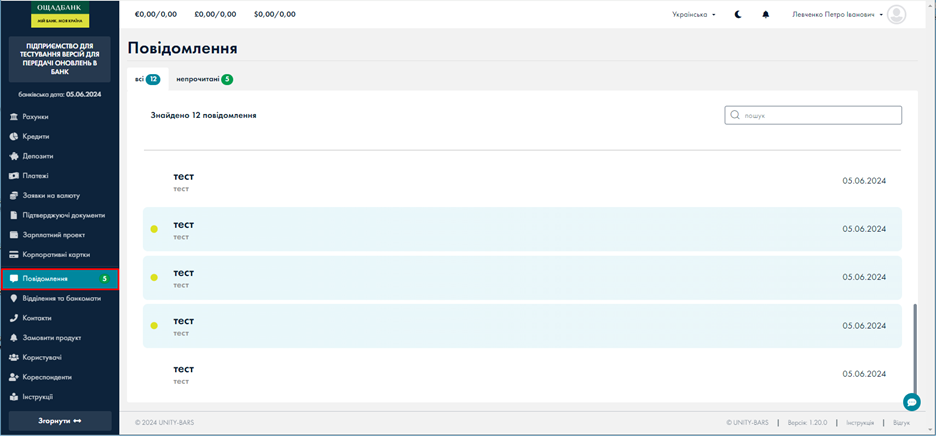Open Корпоративні картки section

[x=55, y=254]
